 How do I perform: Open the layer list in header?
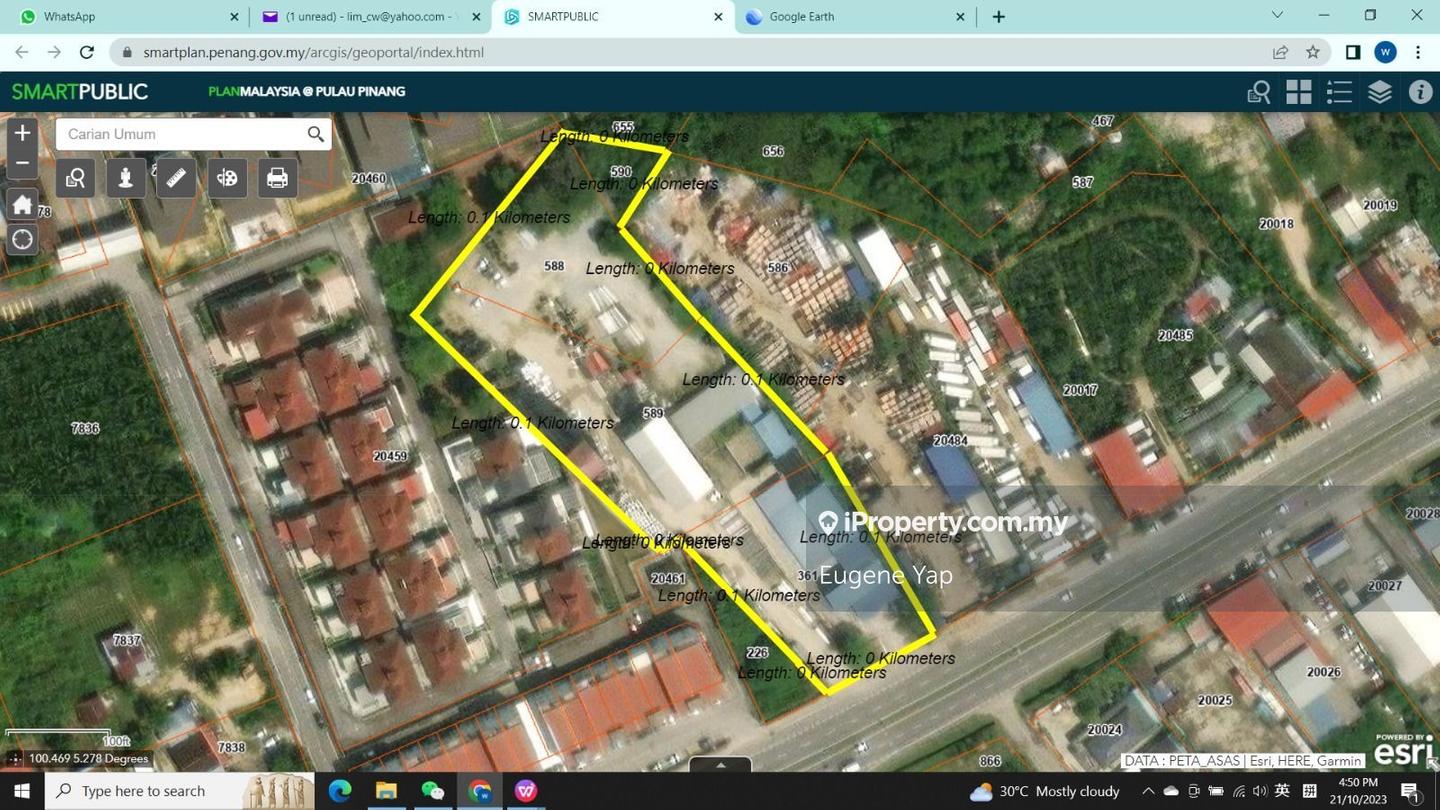1380,92
